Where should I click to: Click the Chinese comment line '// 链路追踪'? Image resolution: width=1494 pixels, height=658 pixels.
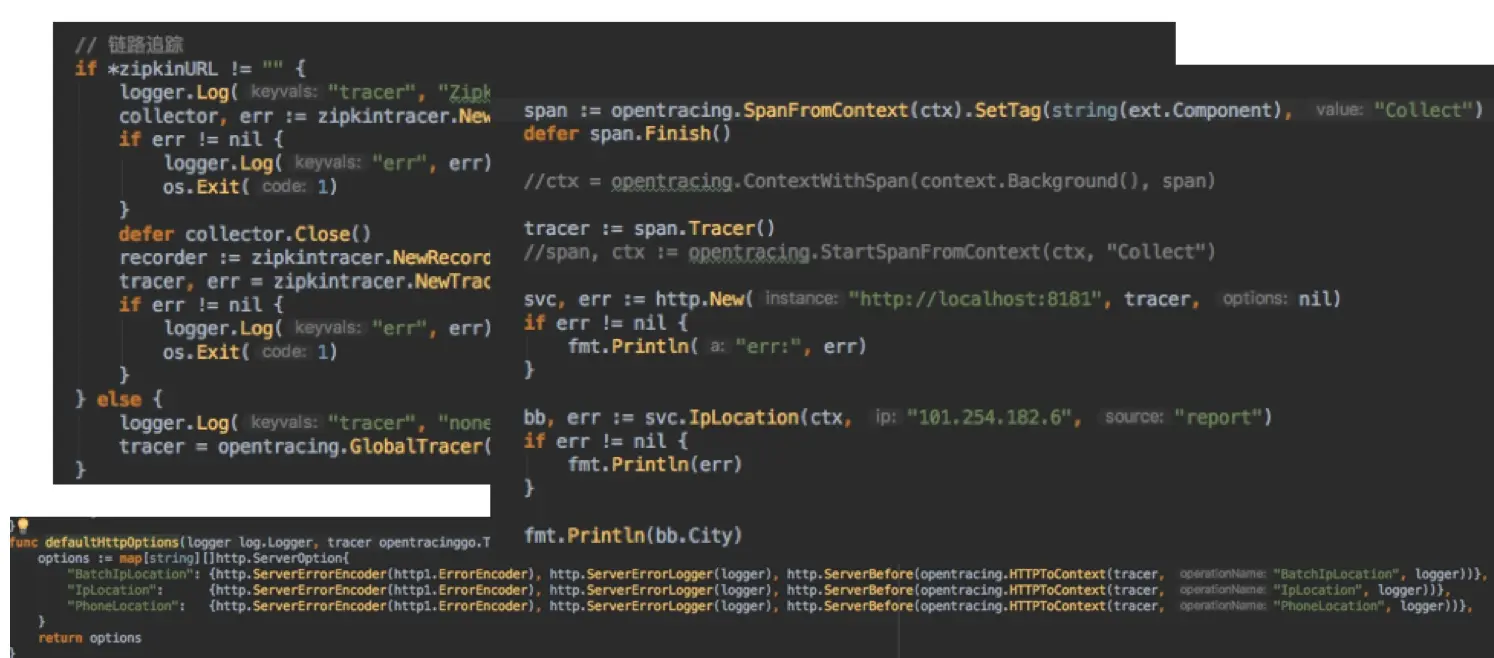coord(129,46)
